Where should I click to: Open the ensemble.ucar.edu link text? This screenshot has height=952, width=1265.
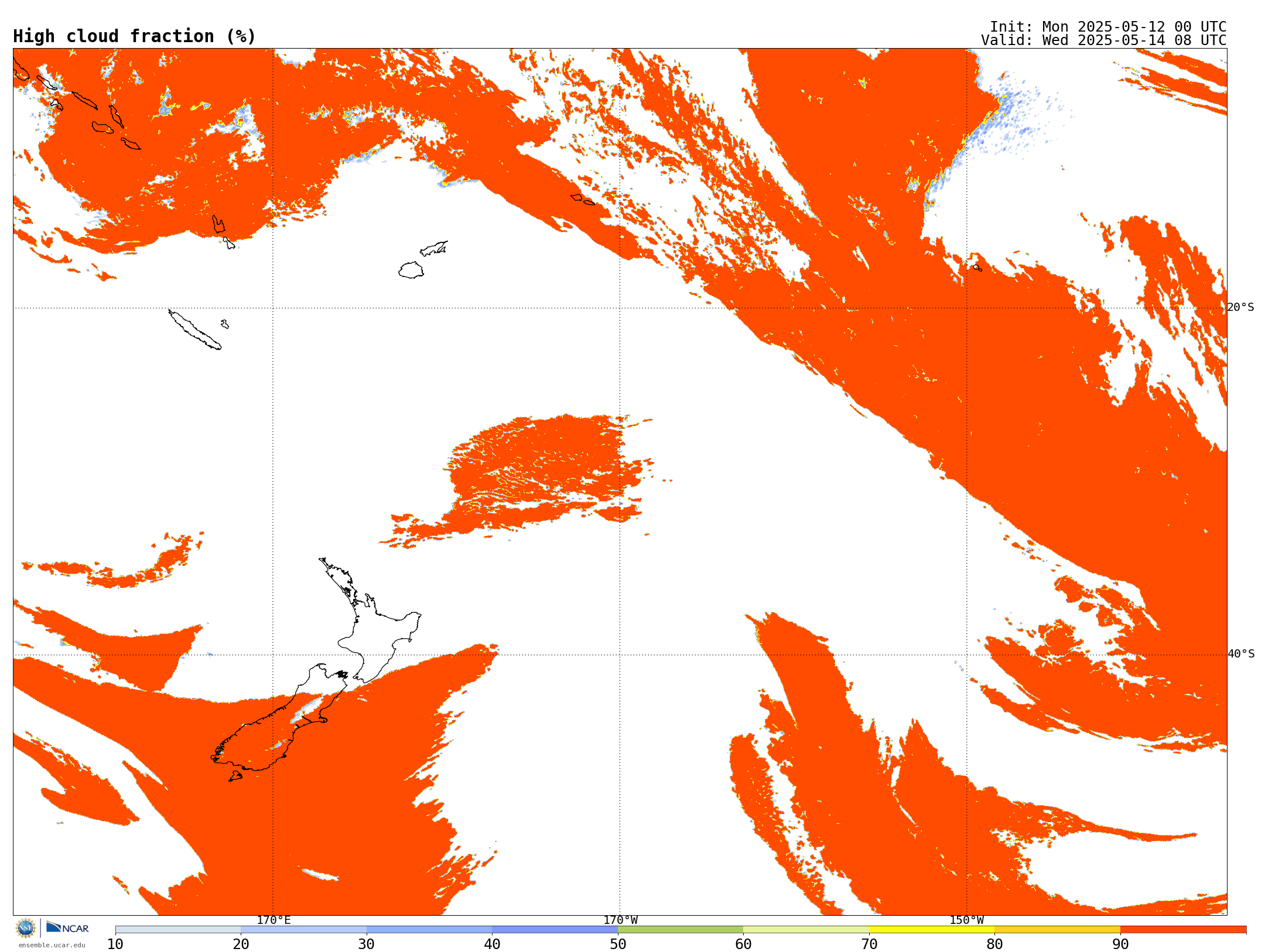52,945
